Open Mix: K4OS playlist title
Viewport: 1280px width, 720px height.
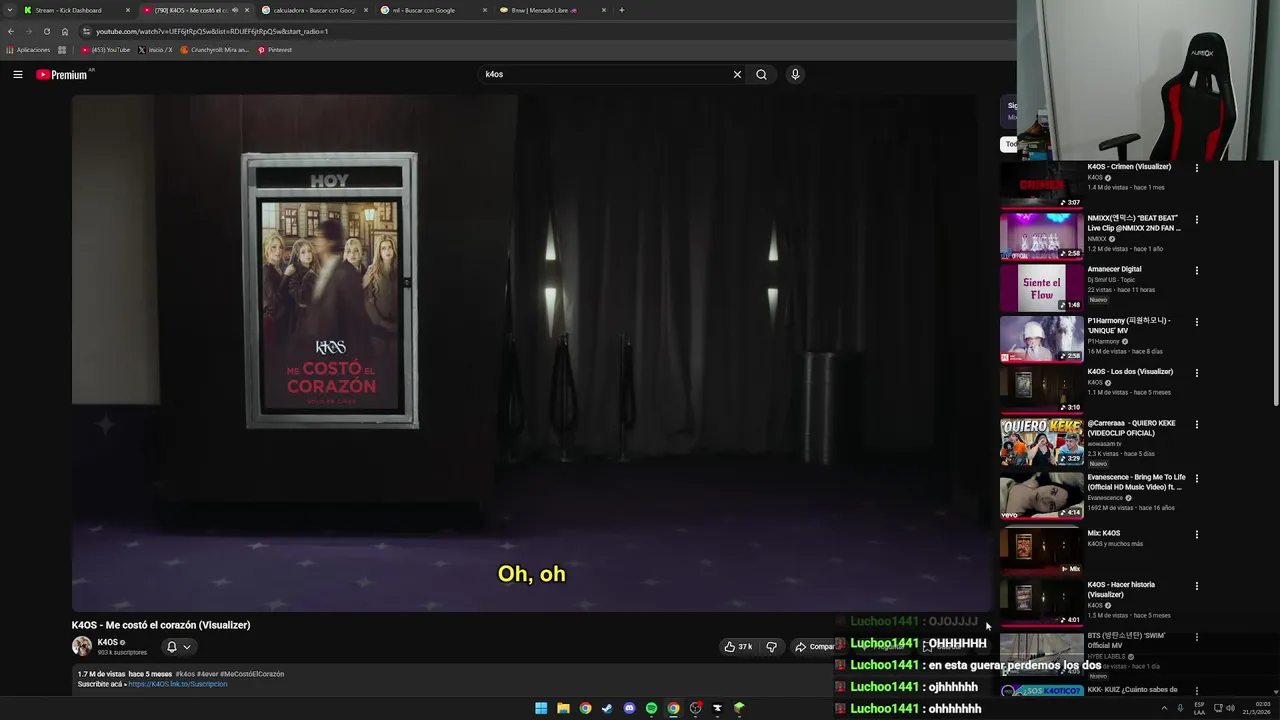tap(1104, 533)
